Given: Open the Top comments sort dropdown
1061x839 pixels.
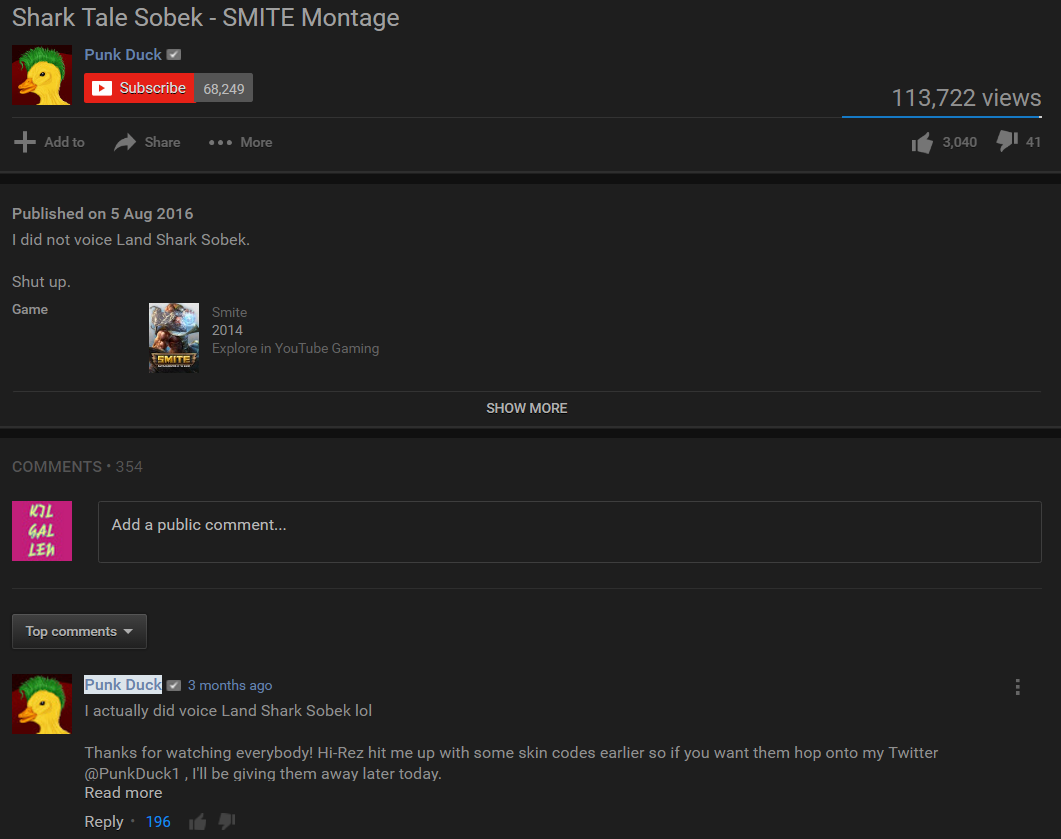Looking at the screenshot, I should (x=79, y=631).
